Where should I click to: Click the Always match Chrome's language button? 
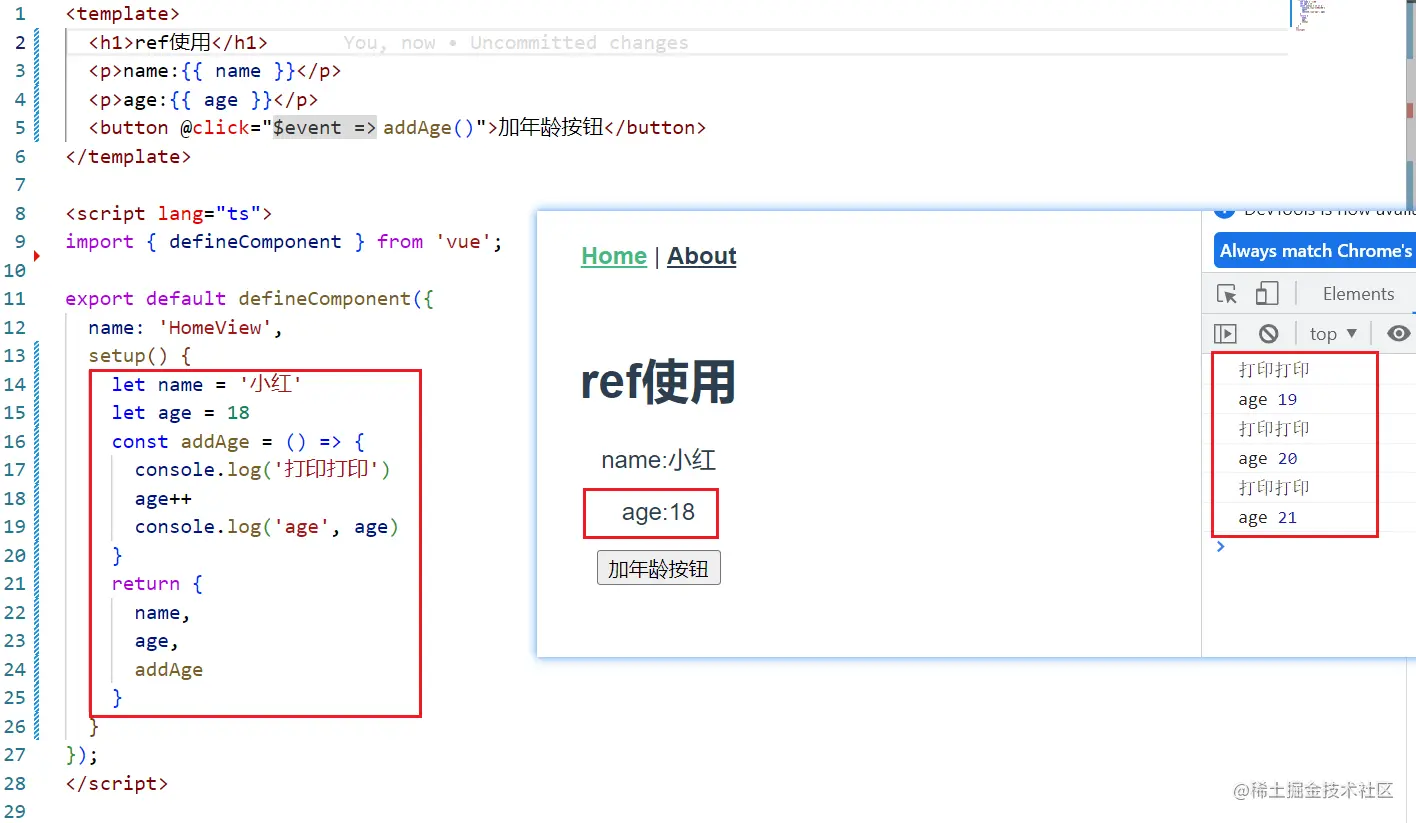coord(1315,251)
